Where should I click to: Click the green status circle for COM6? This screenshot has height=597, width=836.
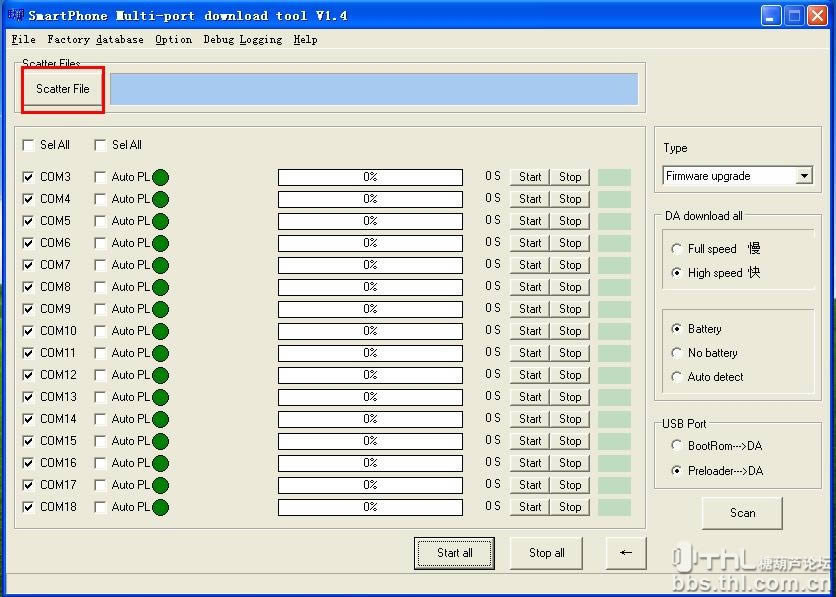click(x=160, y=243)
